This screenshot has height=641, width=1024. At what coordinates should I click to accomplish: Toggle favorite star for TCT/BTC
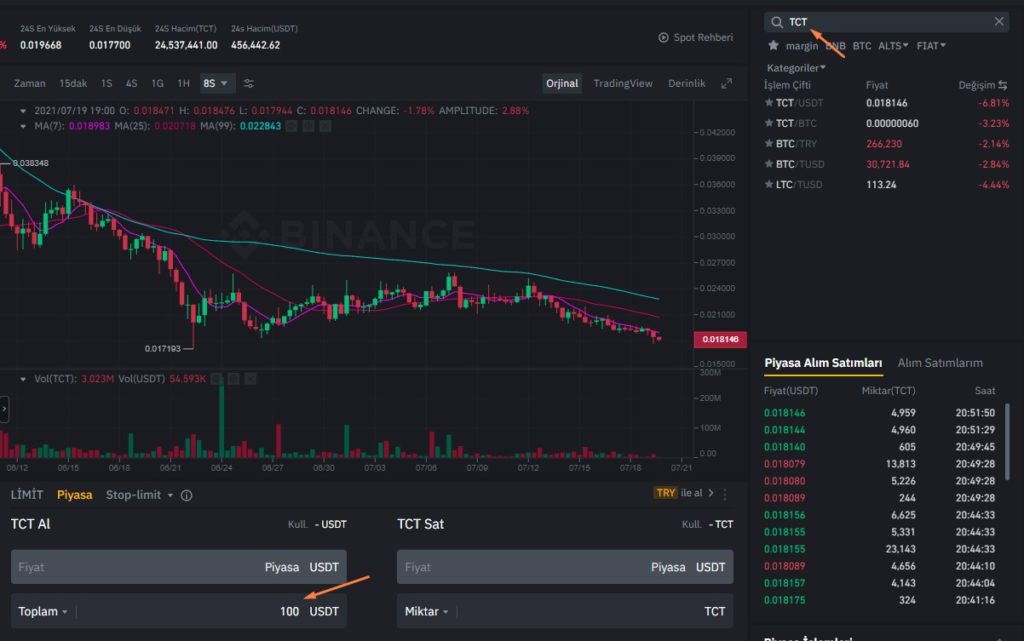(x=769, y=123)
